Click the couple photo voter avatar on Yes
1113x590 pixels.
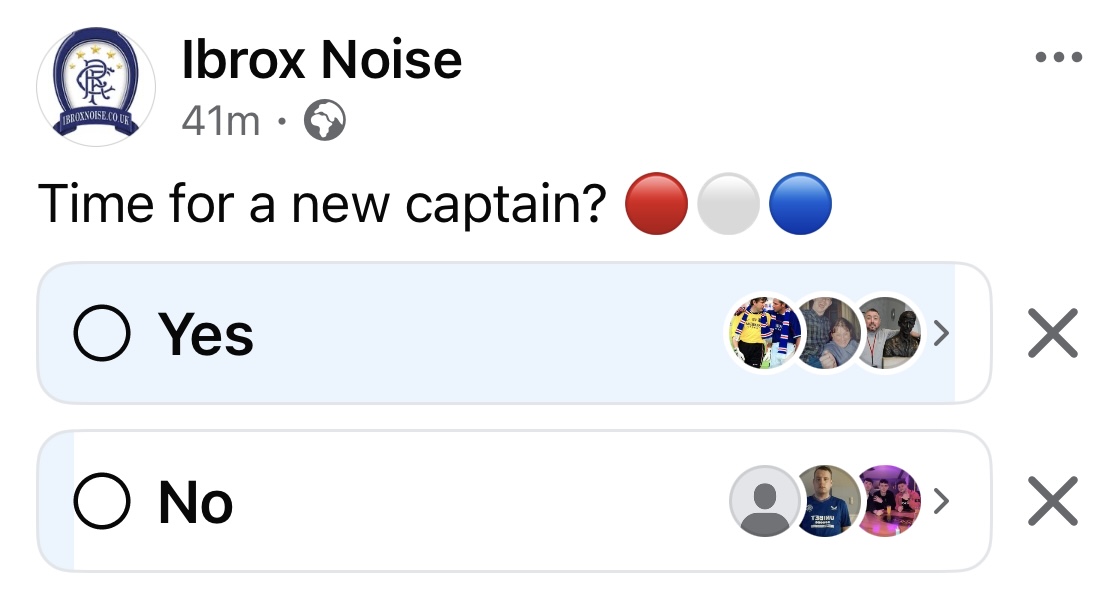825,333
